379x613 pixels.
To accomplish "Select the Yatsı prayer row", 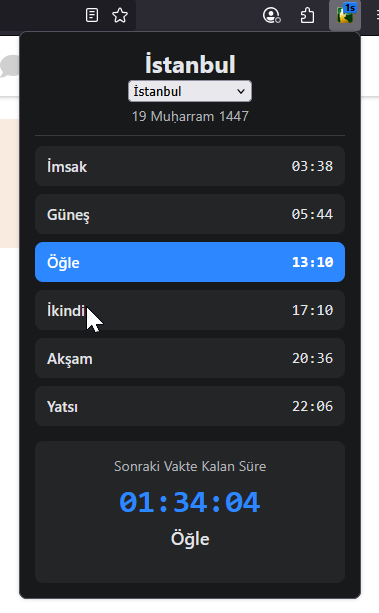I will click(190, 406).
